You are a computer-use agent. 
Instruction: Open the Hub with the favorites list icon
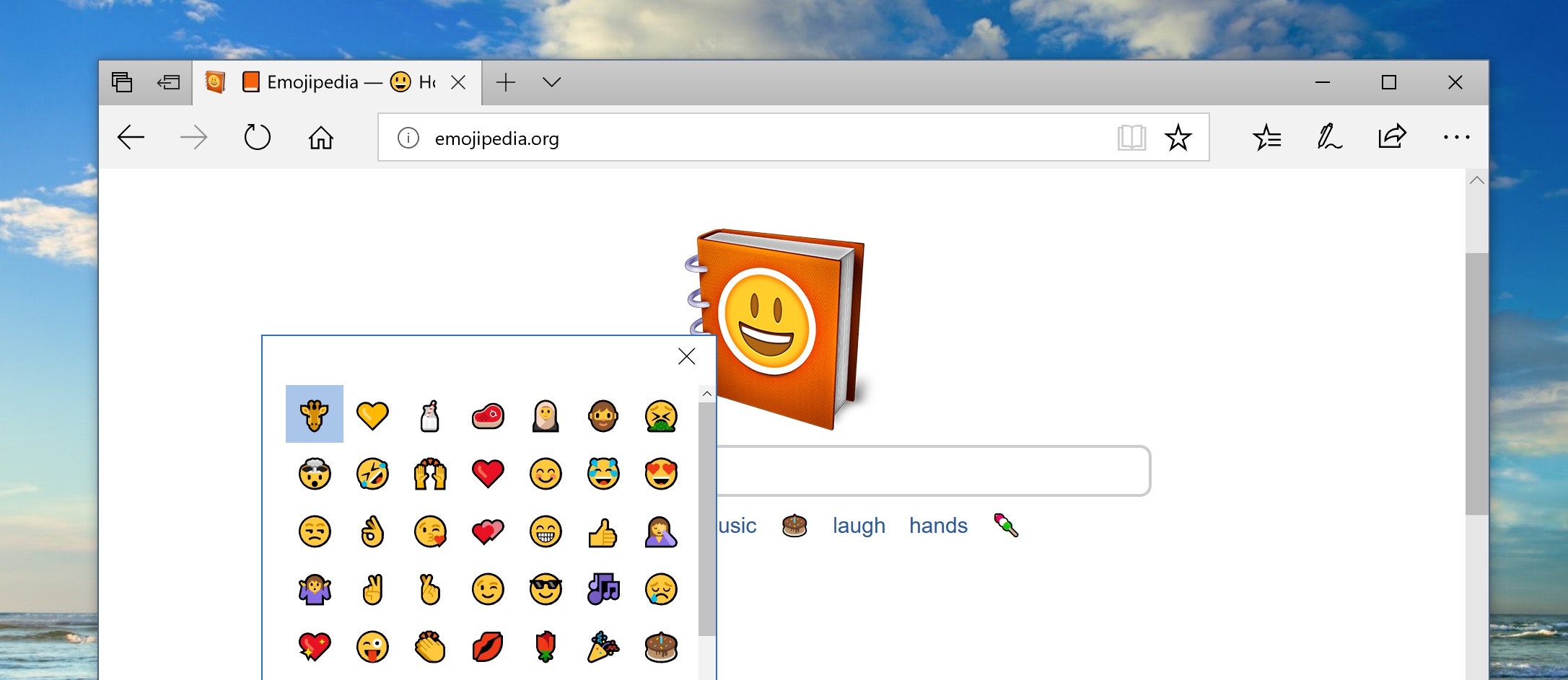click(1268, 137)
